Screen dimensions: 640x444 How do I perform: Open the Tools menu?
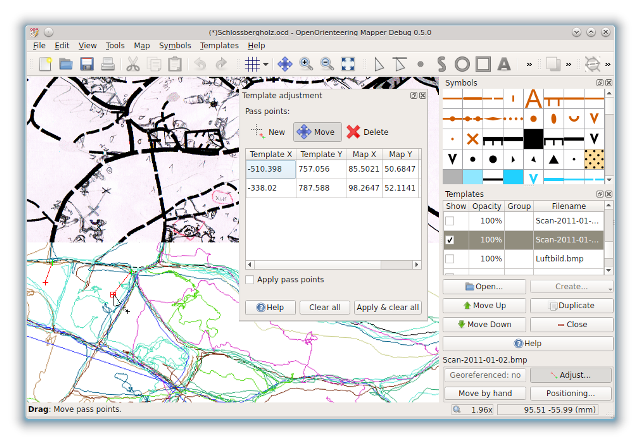pyautogui.click(x=115, y=45)
